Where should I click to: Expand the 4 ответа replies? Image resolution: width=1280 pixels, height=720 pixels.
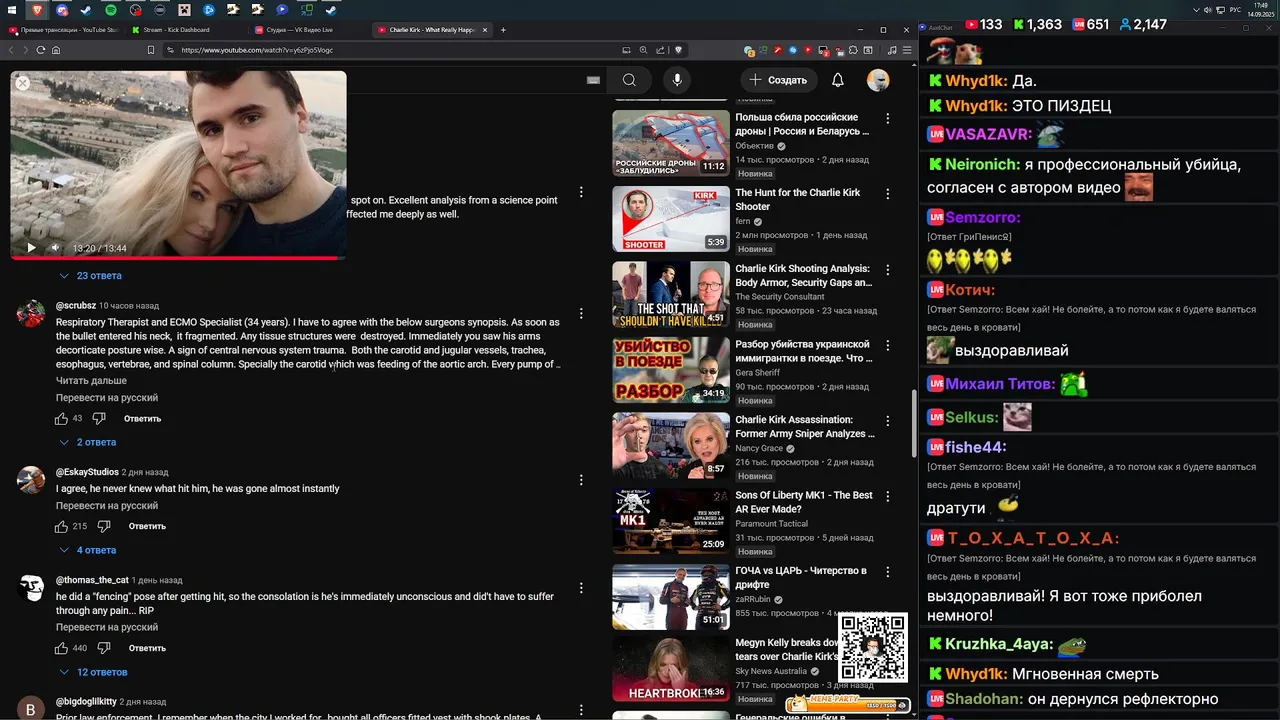click(x=88, y=550)
